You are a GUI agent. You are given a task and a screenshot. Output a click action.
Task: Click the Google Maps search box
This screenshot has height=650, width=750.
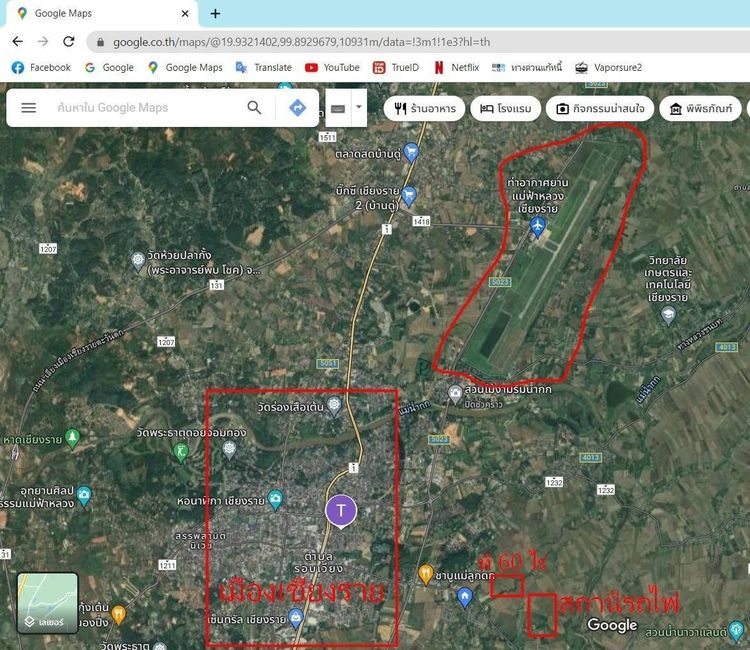[x=143, y=108]
